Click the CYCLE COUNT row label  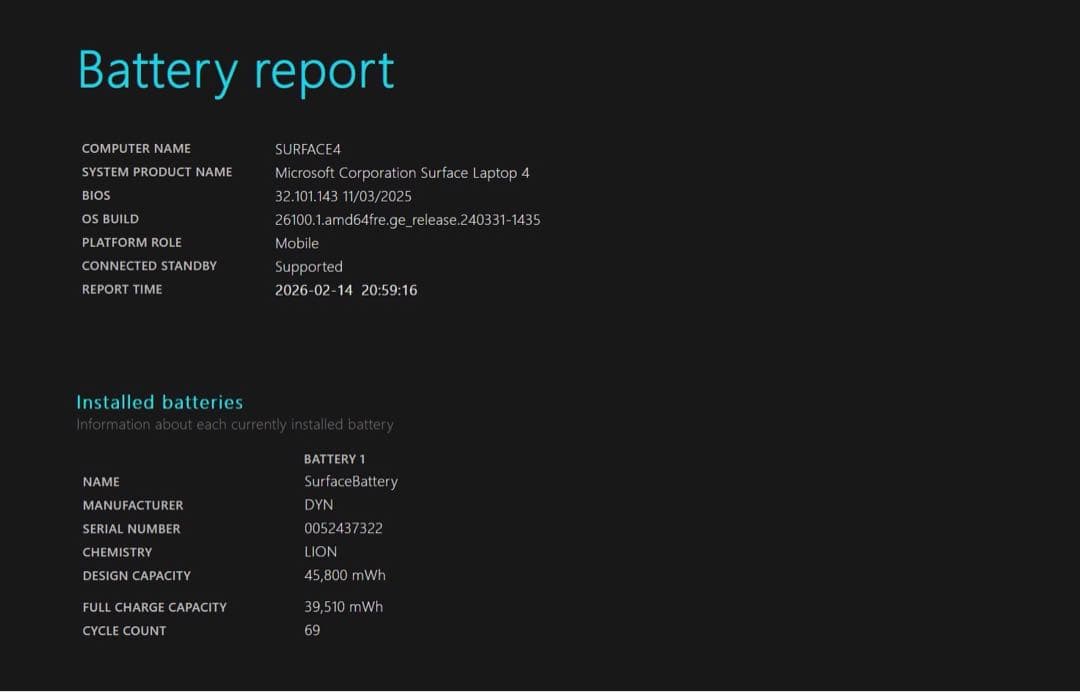tap(124, 631)
